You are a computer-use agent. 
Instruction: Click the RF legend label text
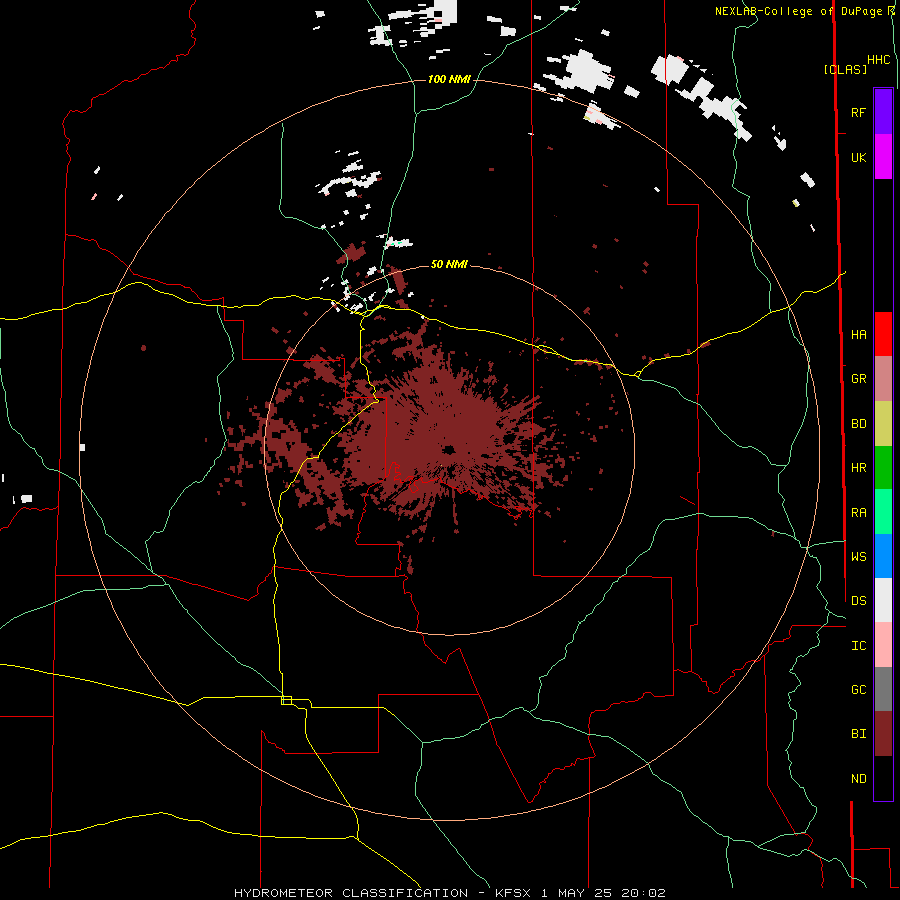(859, 112)
